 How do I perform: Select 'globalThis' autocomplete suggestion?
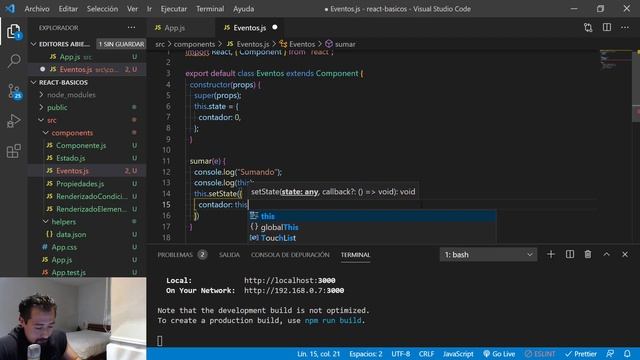pyautogui.click(x=372, y=227)
